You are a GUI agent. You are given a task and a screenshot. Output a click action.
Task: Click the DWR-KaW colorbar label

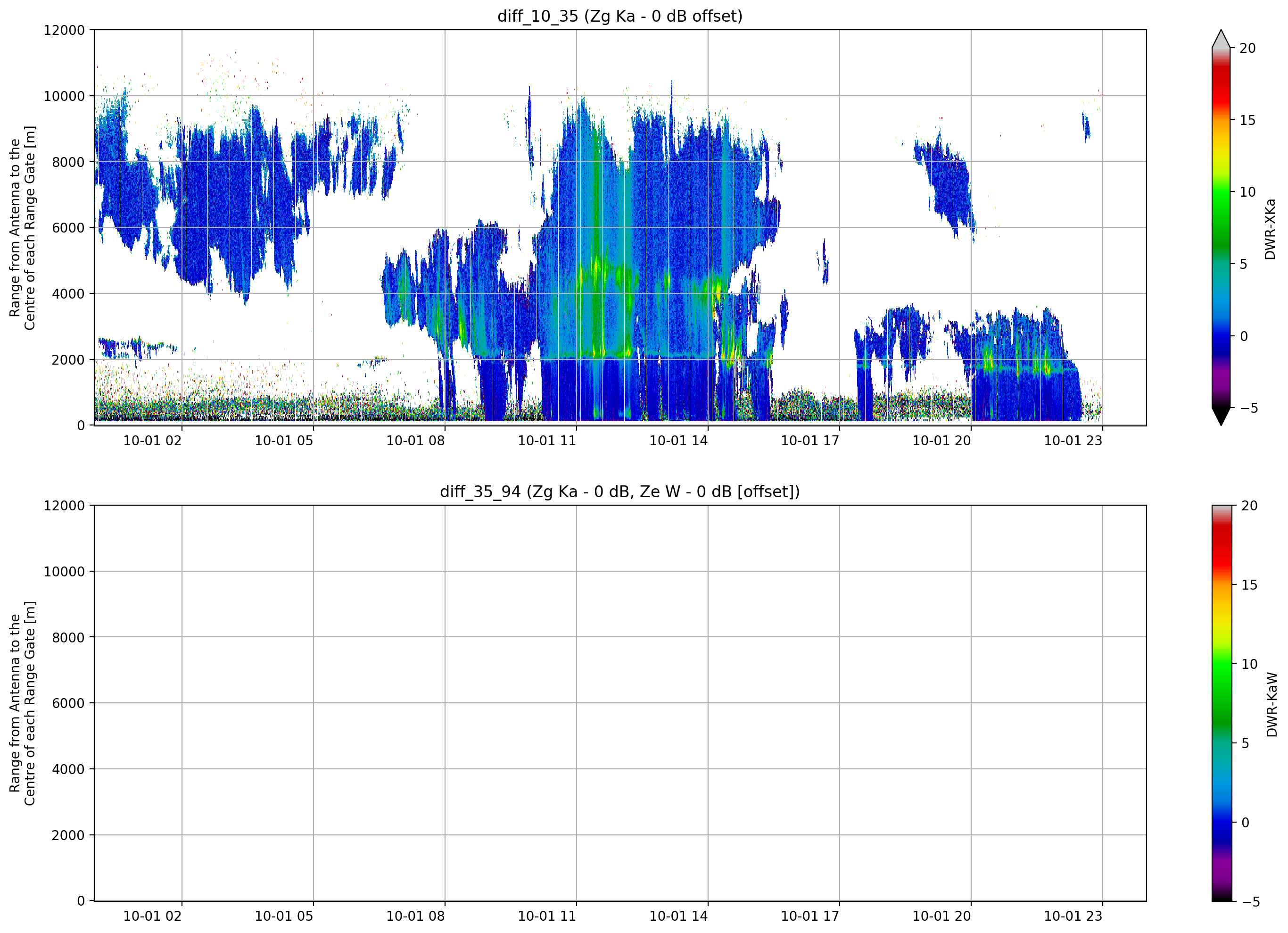[x=1271, y=705]
